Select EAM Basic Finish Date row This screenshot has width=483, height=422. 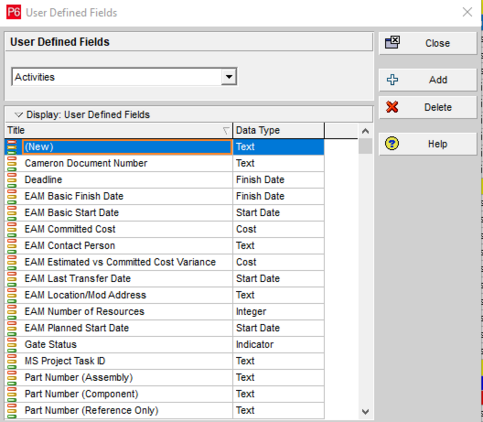(165, 196)
